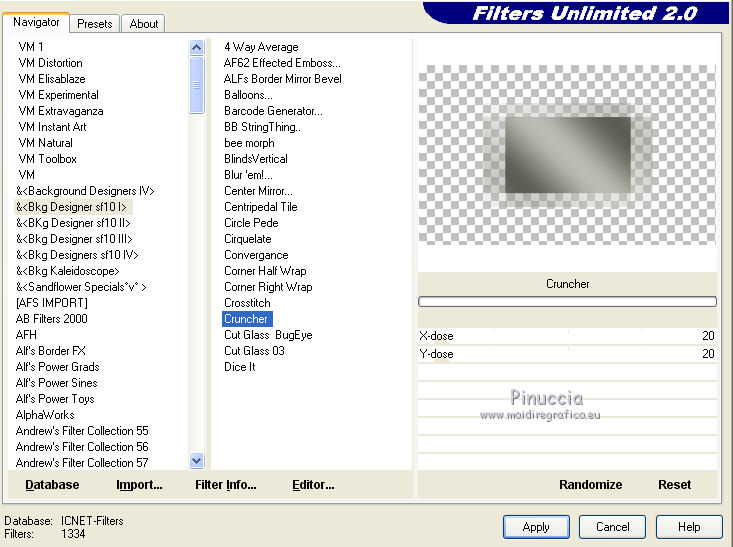The height and width of the screenshot is (547, 733).
Task: Choose the Barcode Generator filter
Action: point(273,111)
